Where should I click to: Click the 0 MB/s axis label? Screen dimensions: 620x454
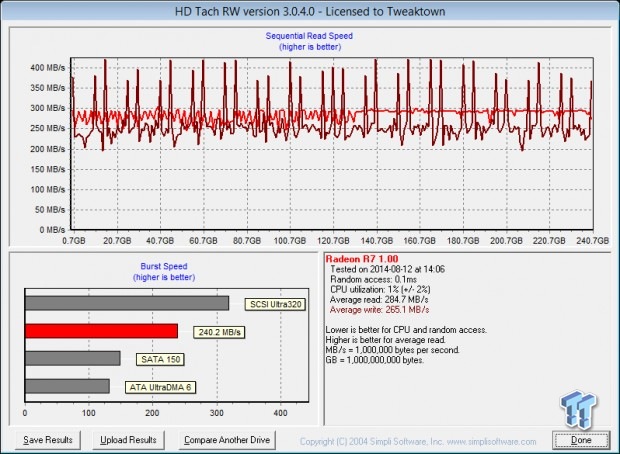(x=52, y=230)
